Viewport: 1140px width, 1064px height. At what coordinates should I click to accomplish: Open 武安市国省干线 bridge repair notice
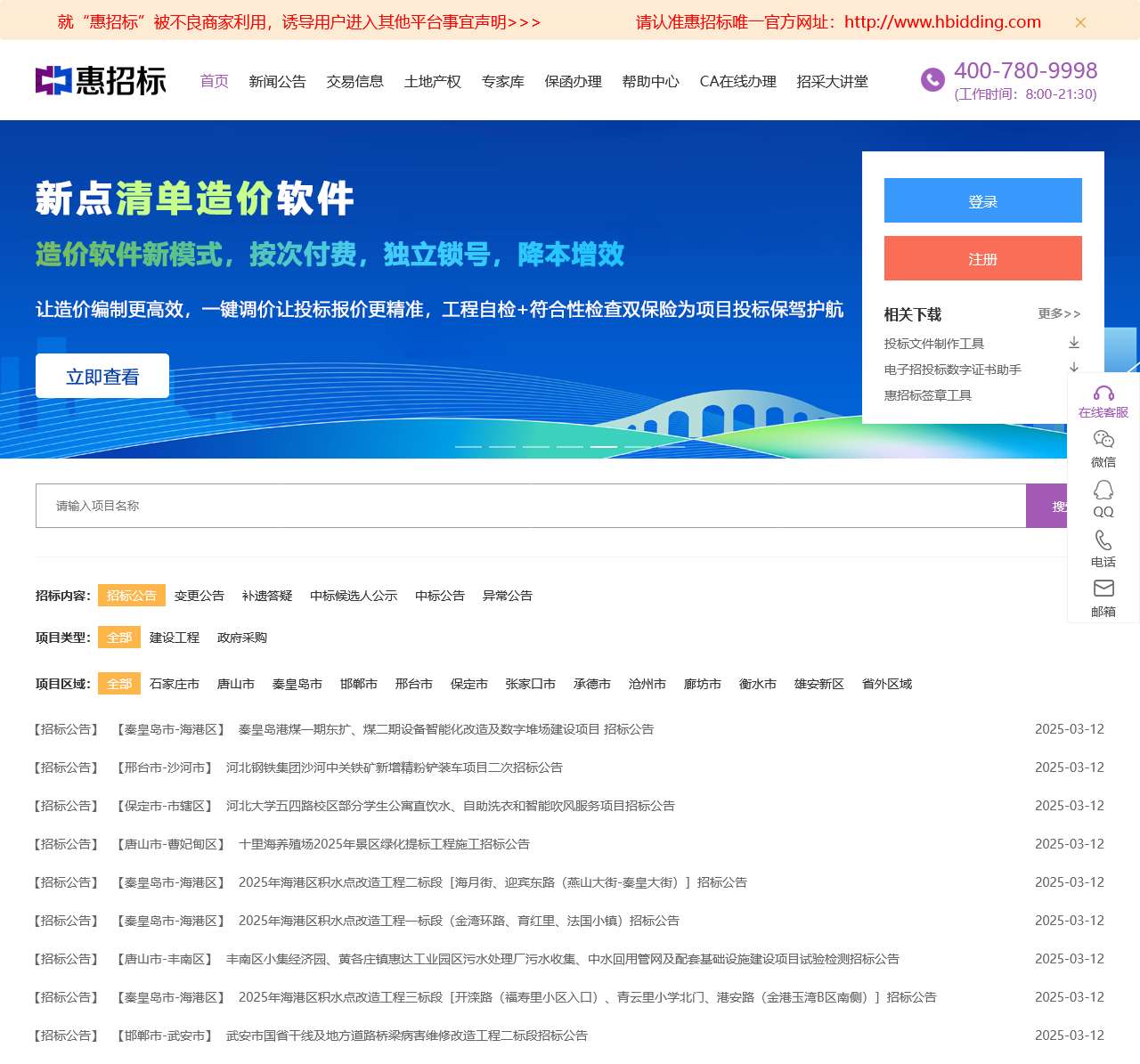click(407, 1036)
